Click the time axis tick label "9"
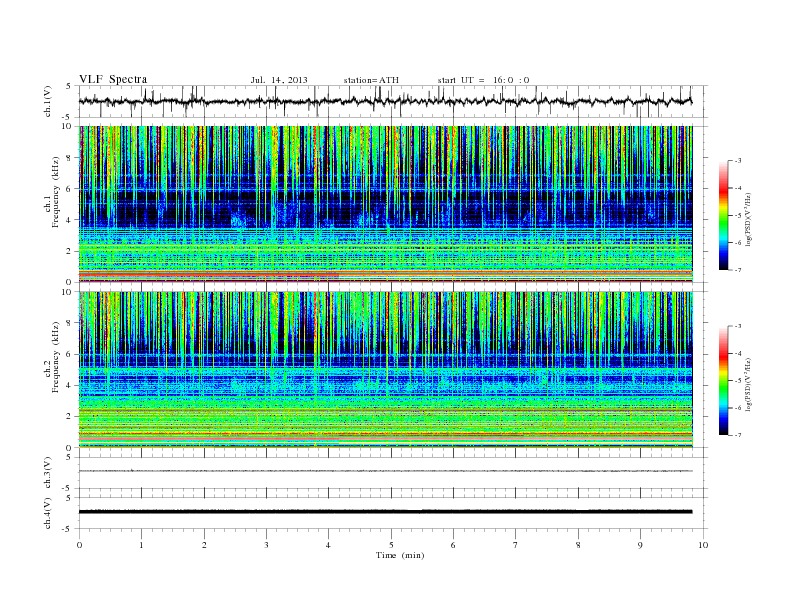Image resolution: width=792 pixels, height=612 pixels. [640, 545]
